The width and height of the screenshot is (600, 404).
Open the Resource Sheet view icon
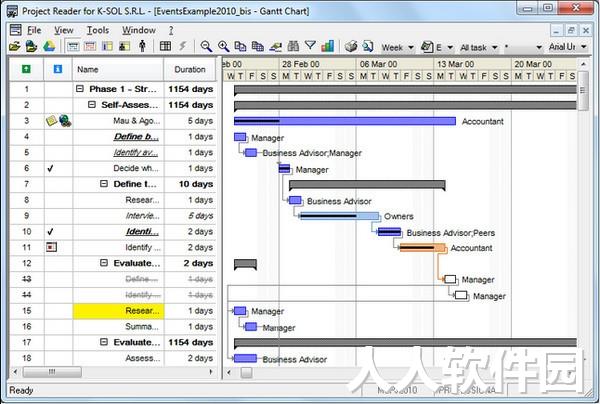point(124,47)
